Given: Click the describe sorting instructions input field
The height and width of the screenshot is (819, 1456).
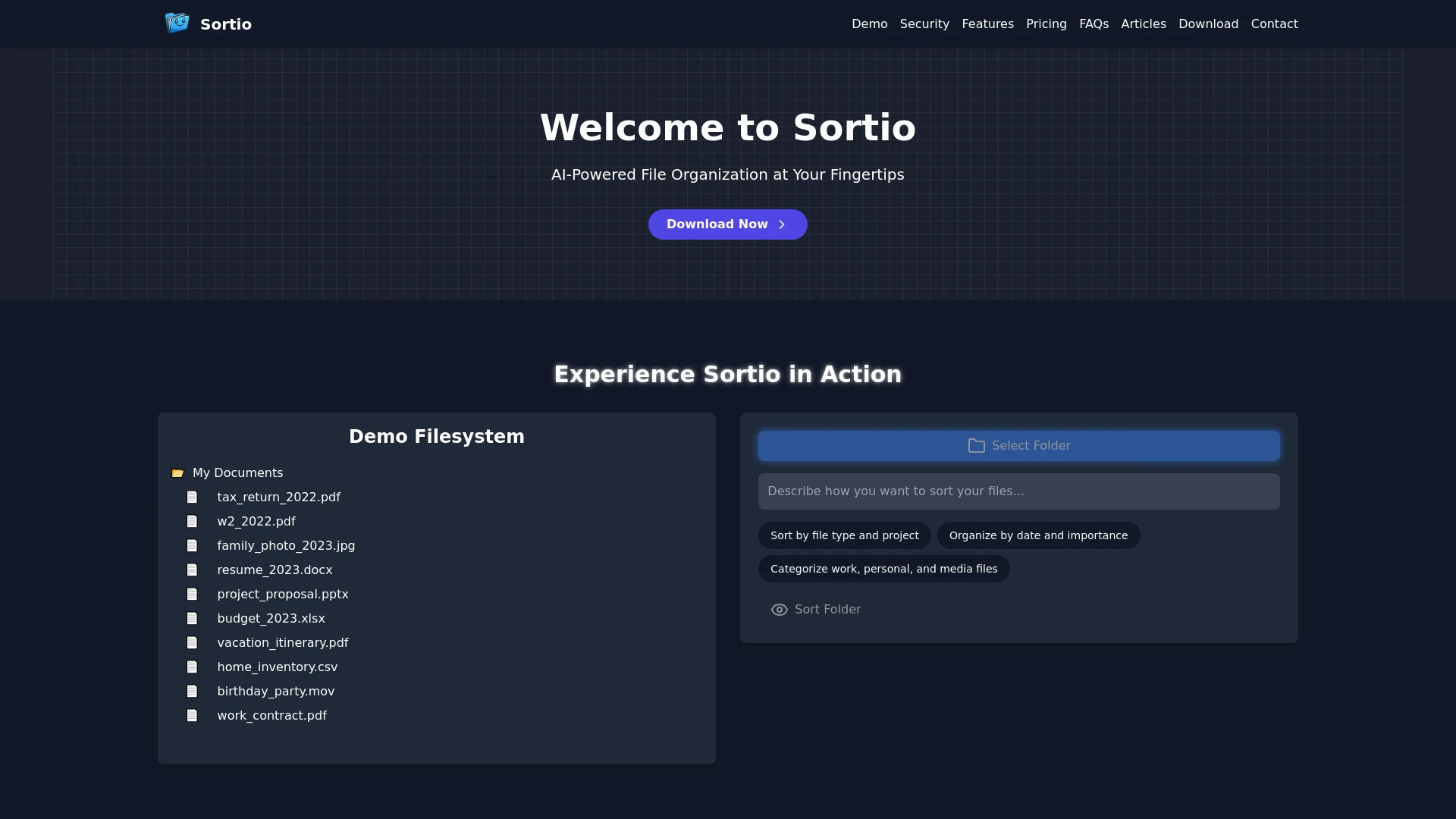Looking at the screenshot, I should point(1019,491).
